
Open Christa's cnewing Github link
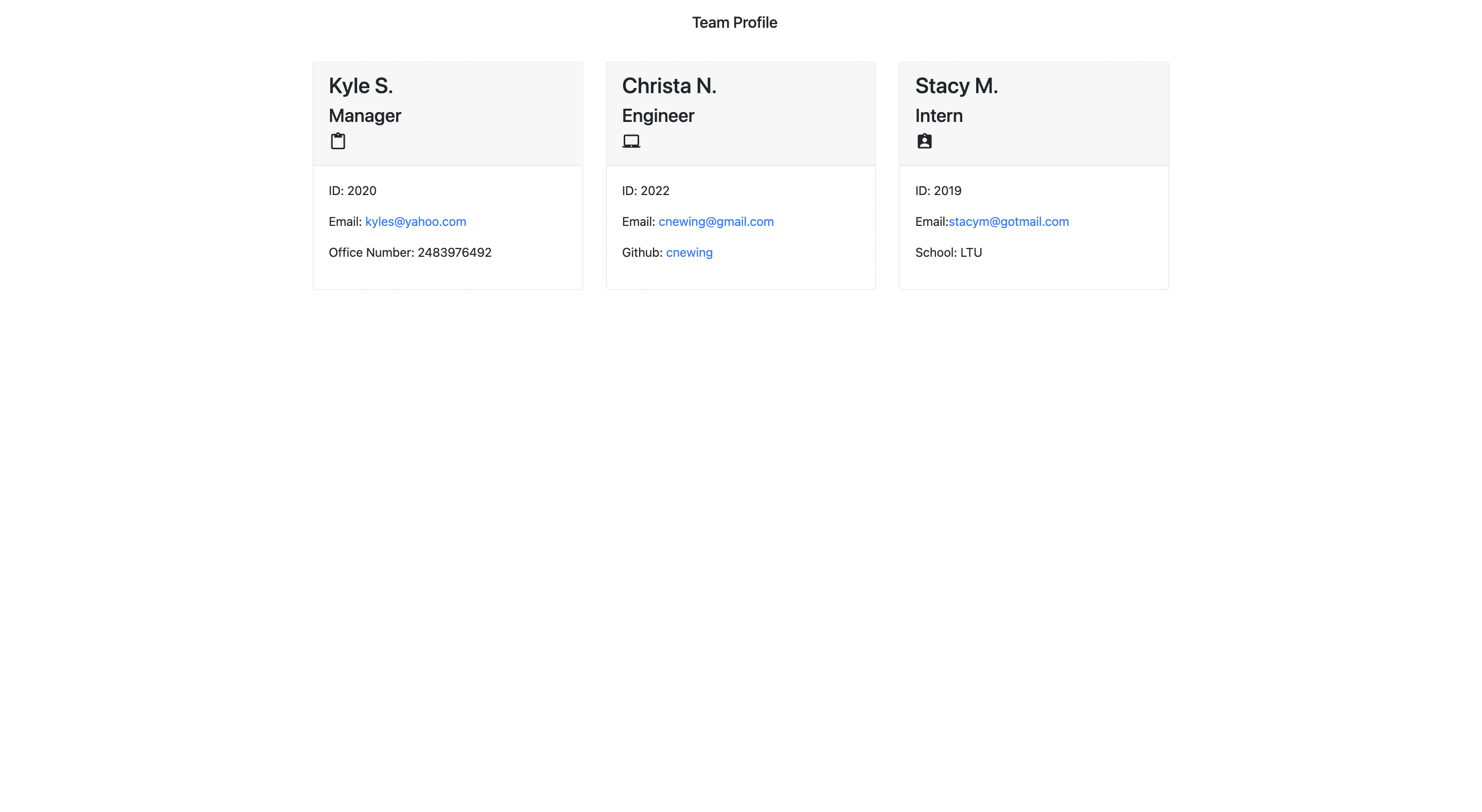point(689,252)
